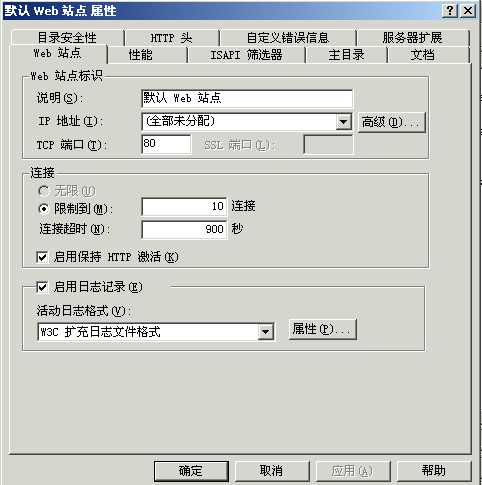Switch to the 目录安全性 tab
The height and width of the screenshot is (485, 482).
point(67,38)
